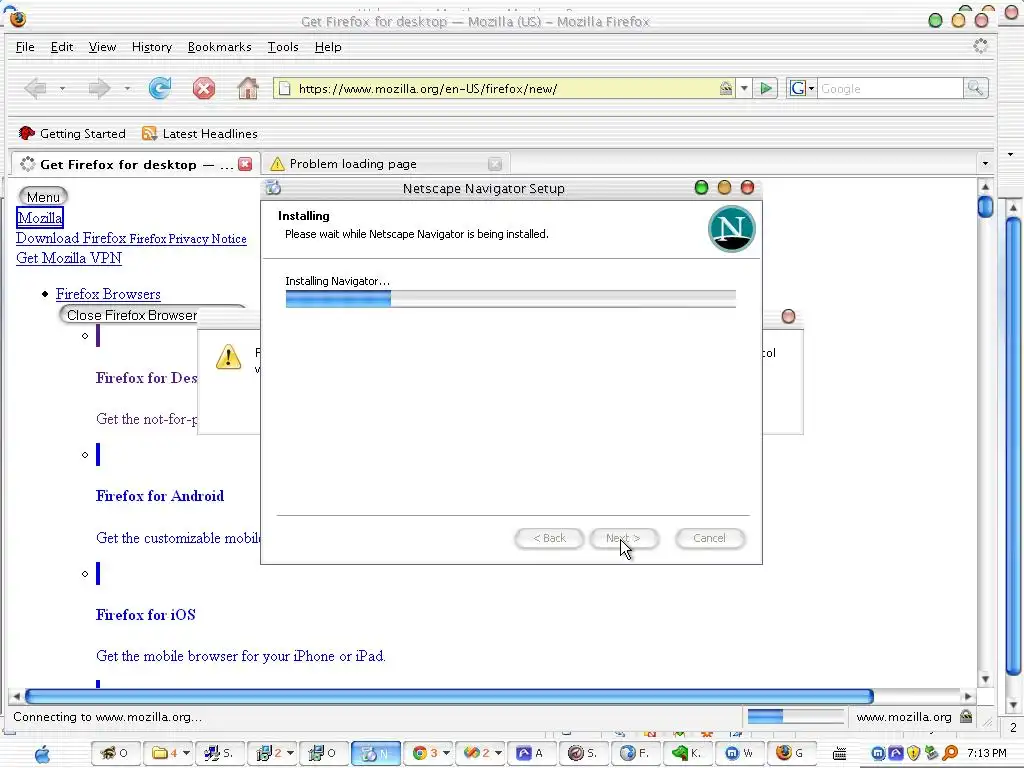The width and height of the screenshot is (1024, 768).
Task: Click in the URL address field
Action: 506,88
